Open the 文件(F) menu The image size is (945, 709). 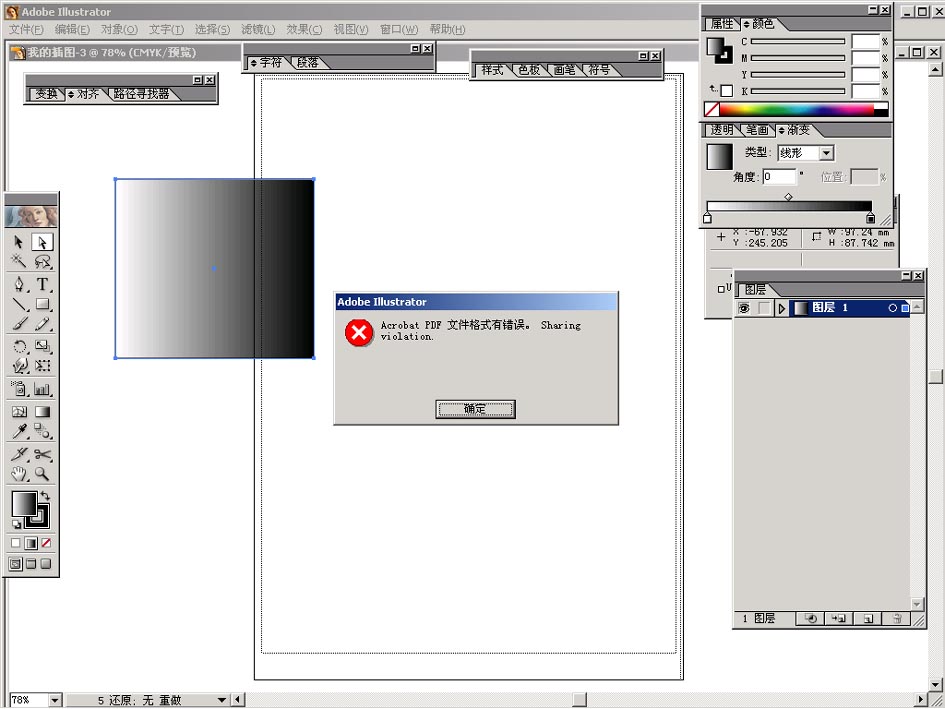click(x=26, y=29)
